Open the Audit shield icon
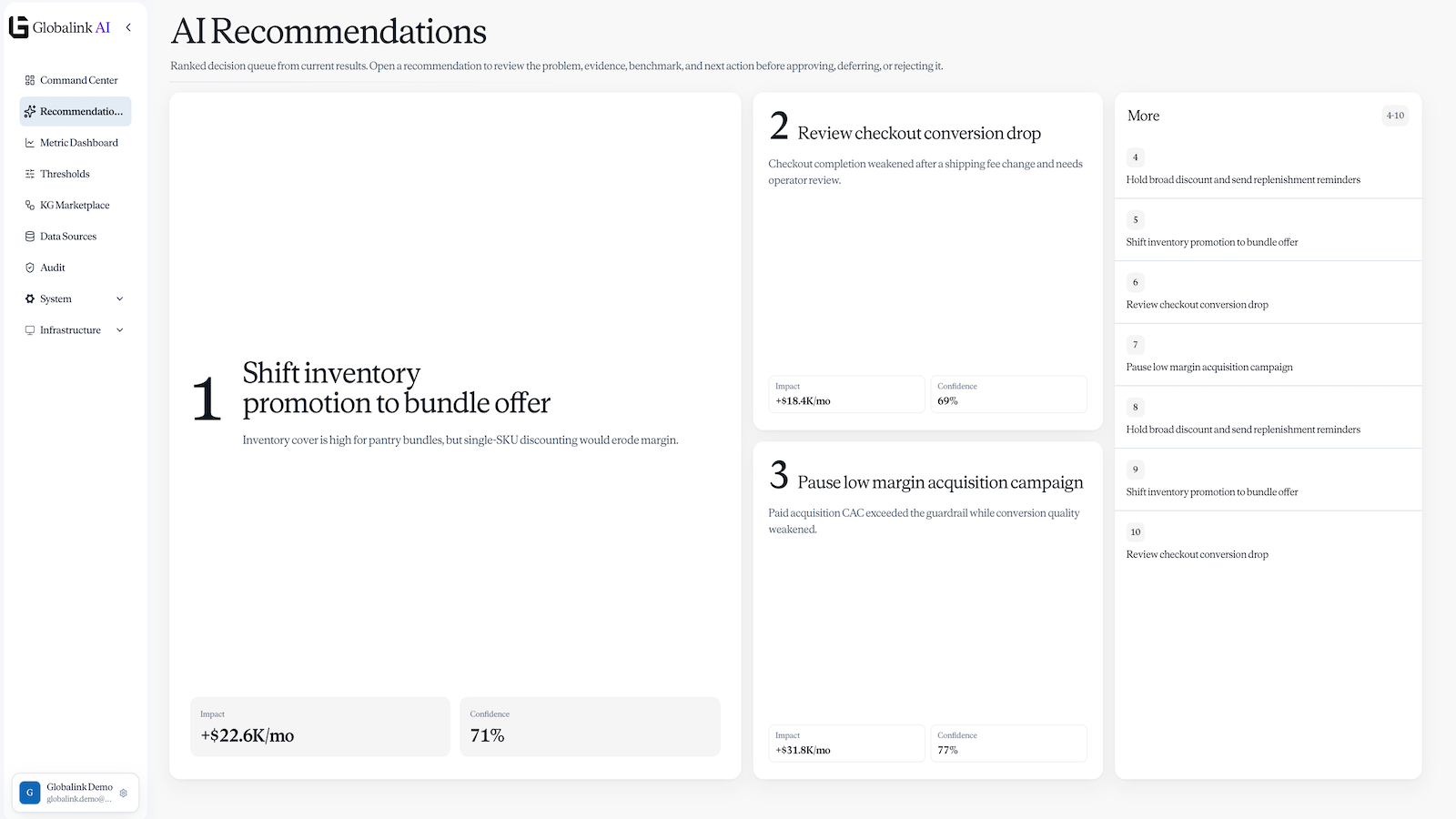This screenshot has height=819, width=1456. pos(30,268)
